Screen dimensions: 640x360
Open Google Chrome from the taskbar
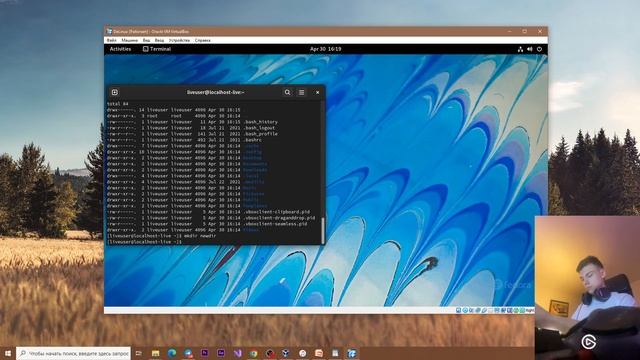coord(253,353)
